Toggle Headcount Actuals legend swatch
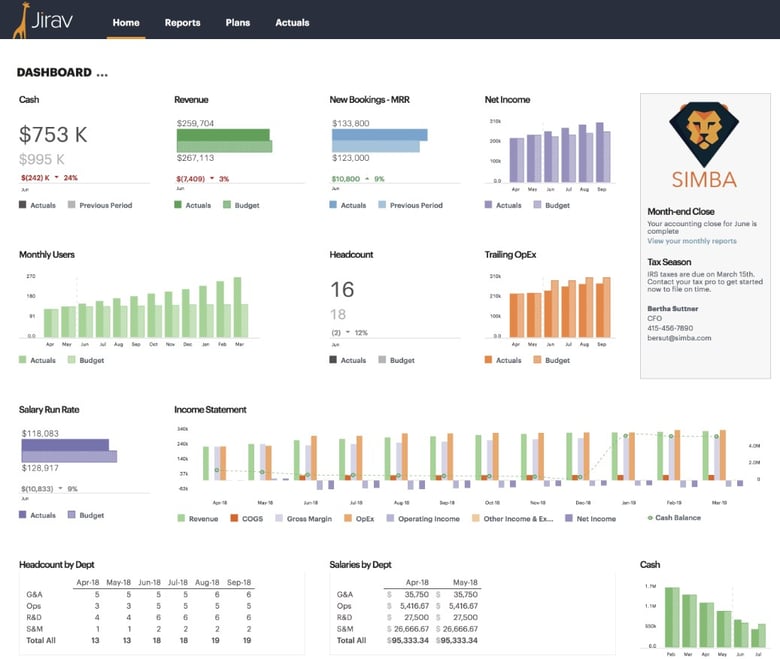Image resolution: width=780 pixels, height=659 pixels. coord(333,360)
